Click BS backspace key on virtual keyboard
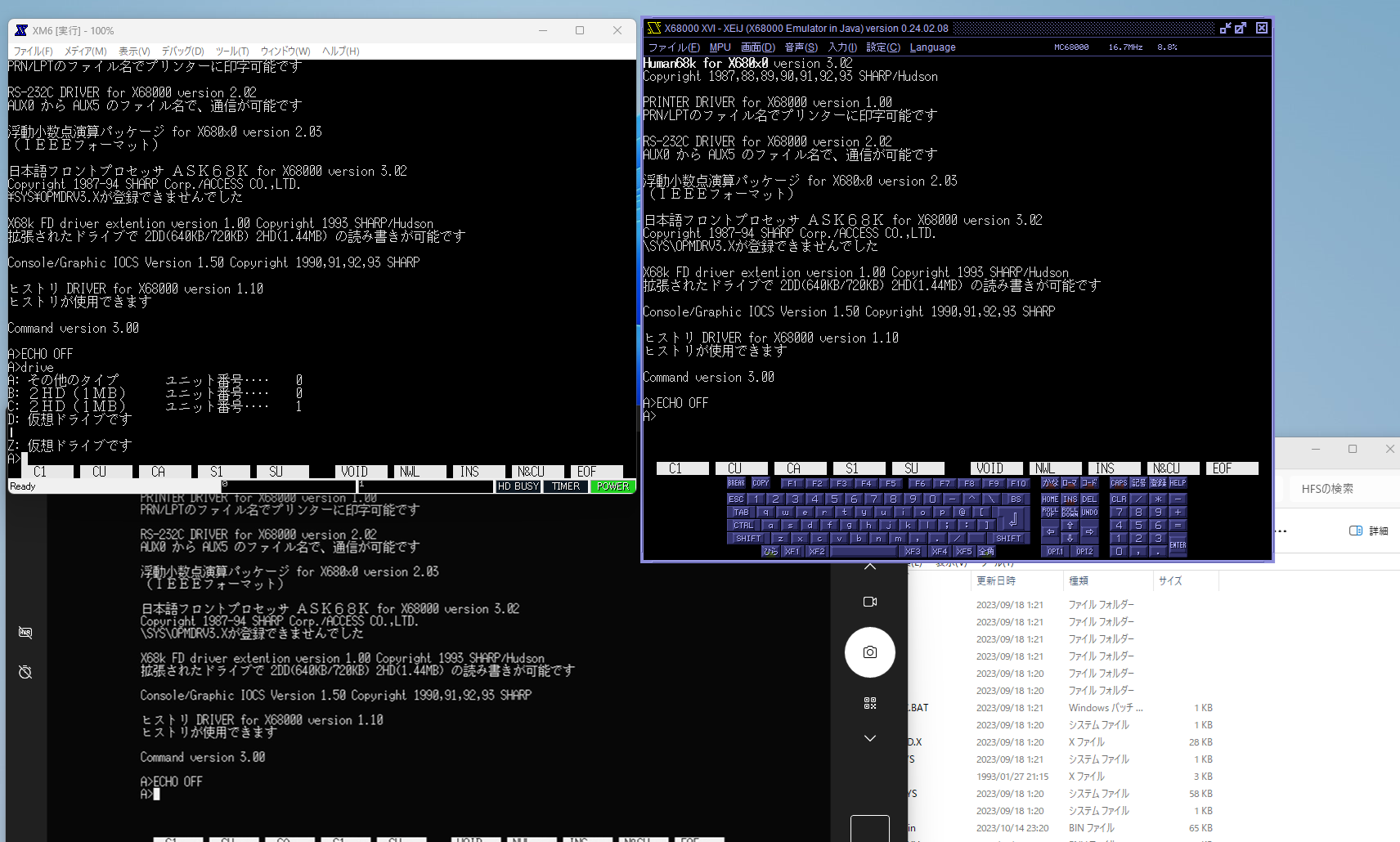1400x842 pixels. [x=1016, y=499]
